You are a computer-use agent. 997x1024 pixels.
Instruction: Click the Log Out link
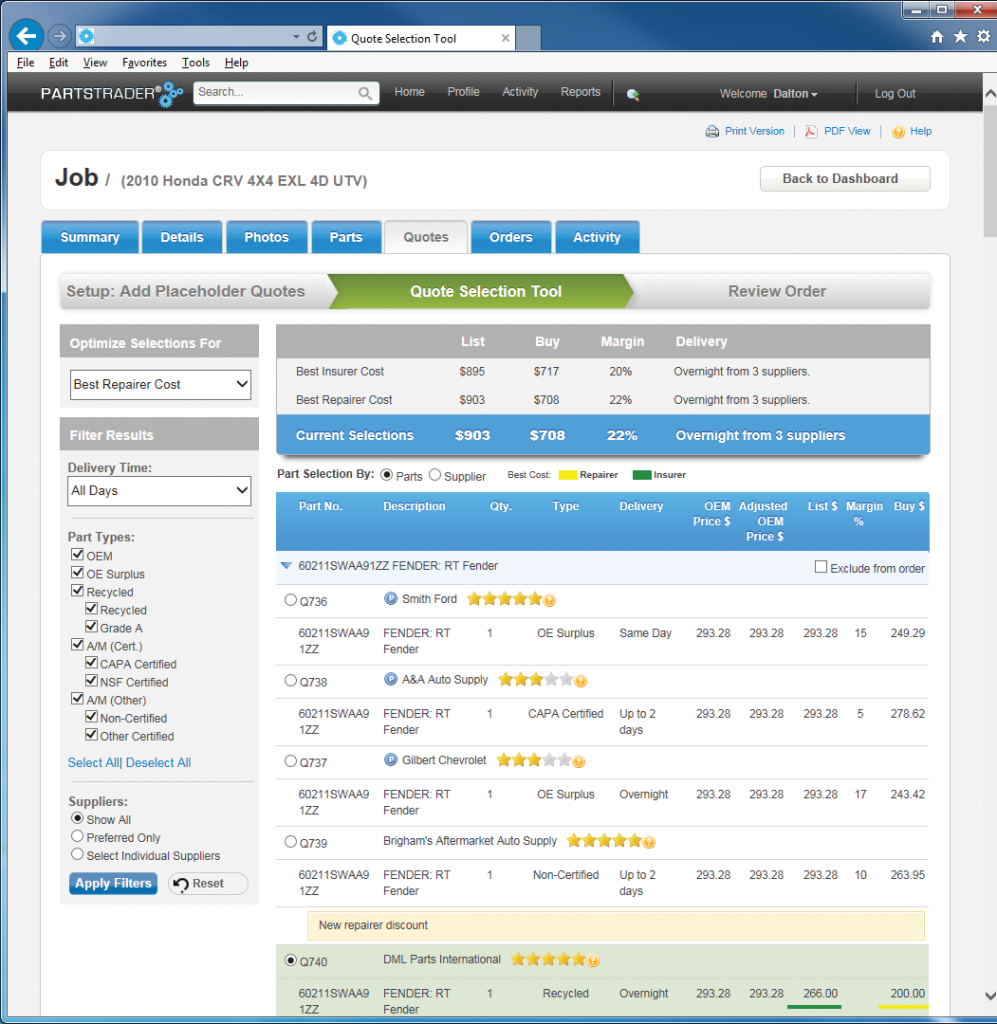coord(895,94)
